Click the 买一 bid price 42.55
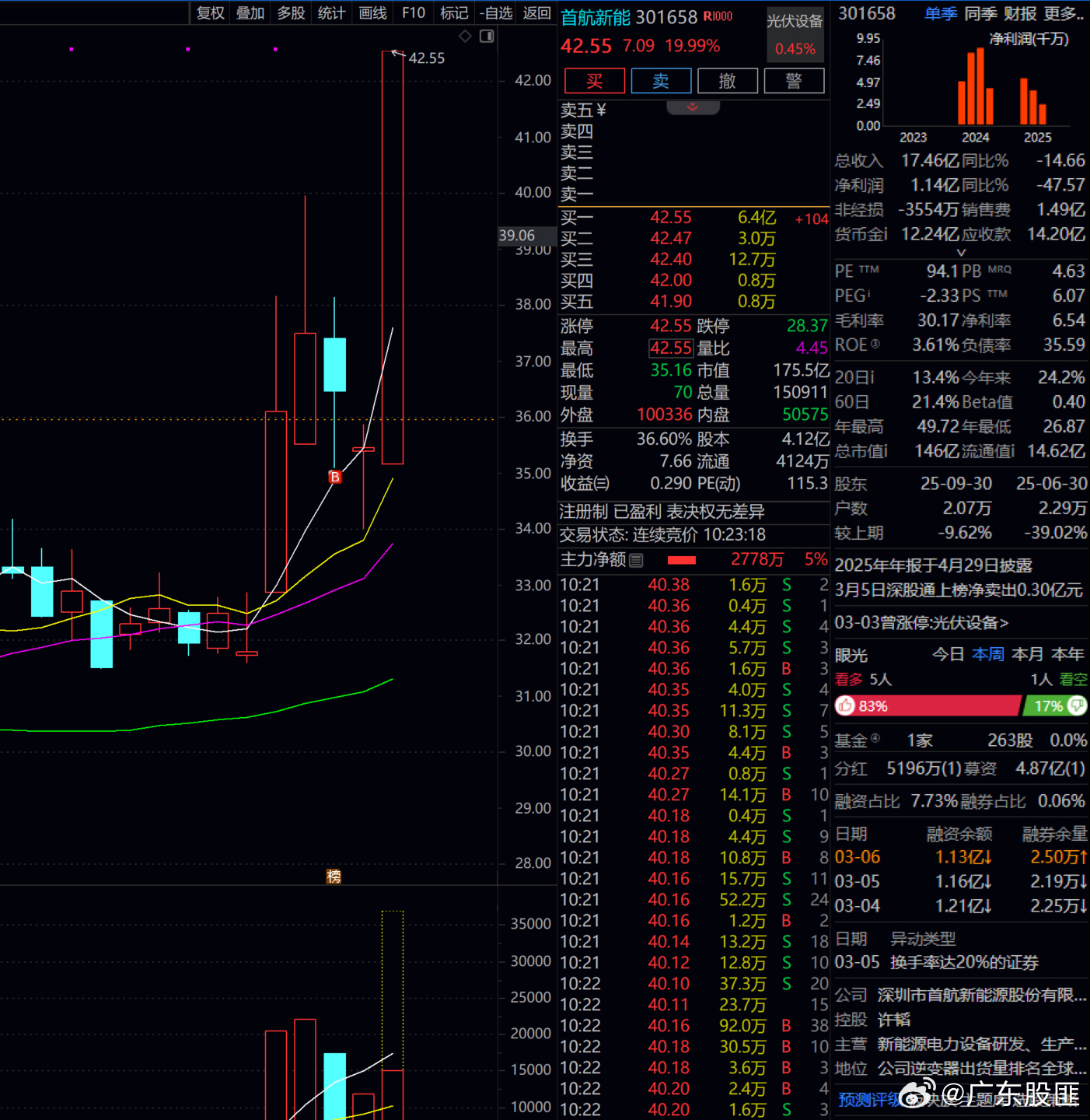This screenshot has width=1090, height=1120. (x=671, y=217)
